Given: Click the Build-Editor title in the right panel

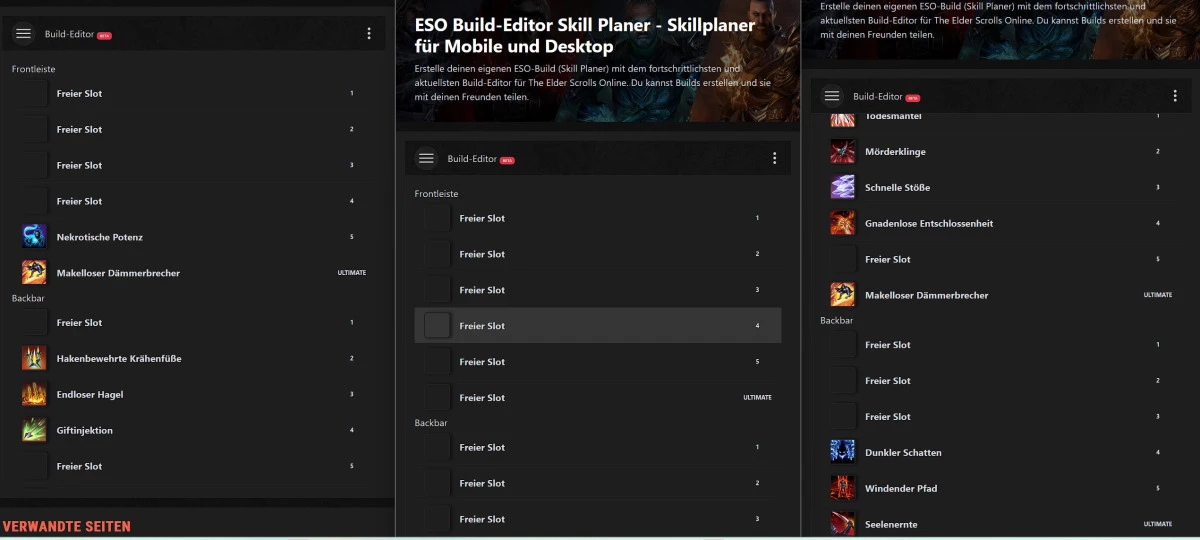Looking at the screenshot, I should 878,97.
